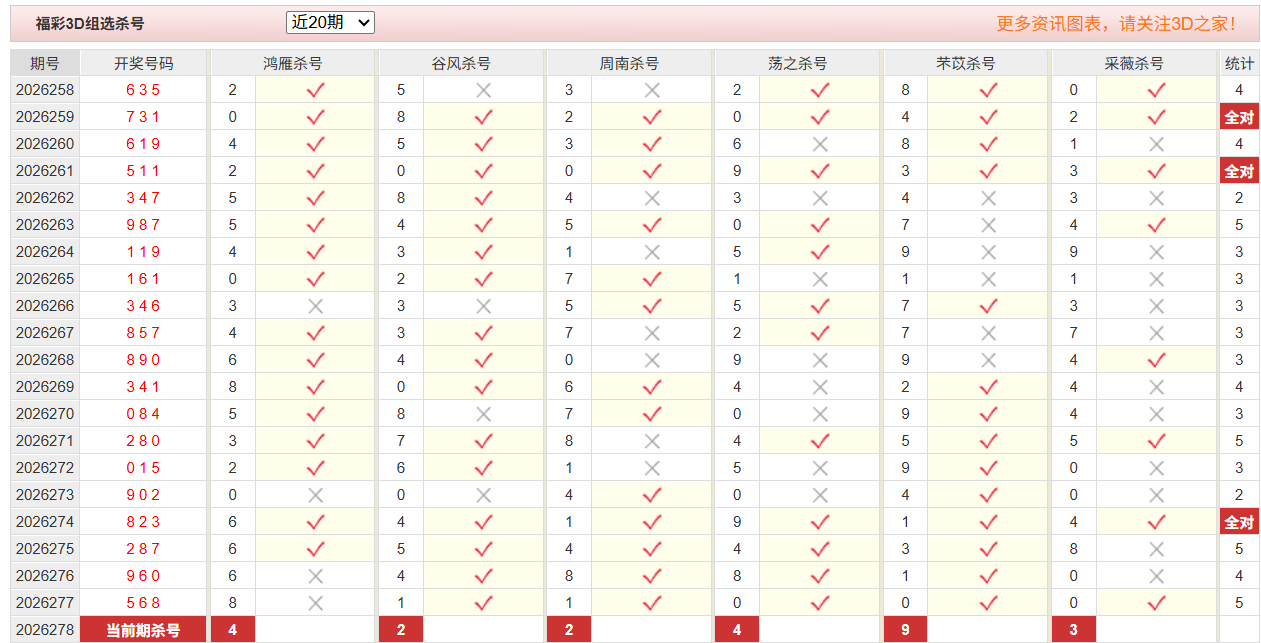Click the 福彩3D组选杀号 page title
The width and height of the screenshot is (1261, 643).
pyautogui.click(x=90, y=23)
